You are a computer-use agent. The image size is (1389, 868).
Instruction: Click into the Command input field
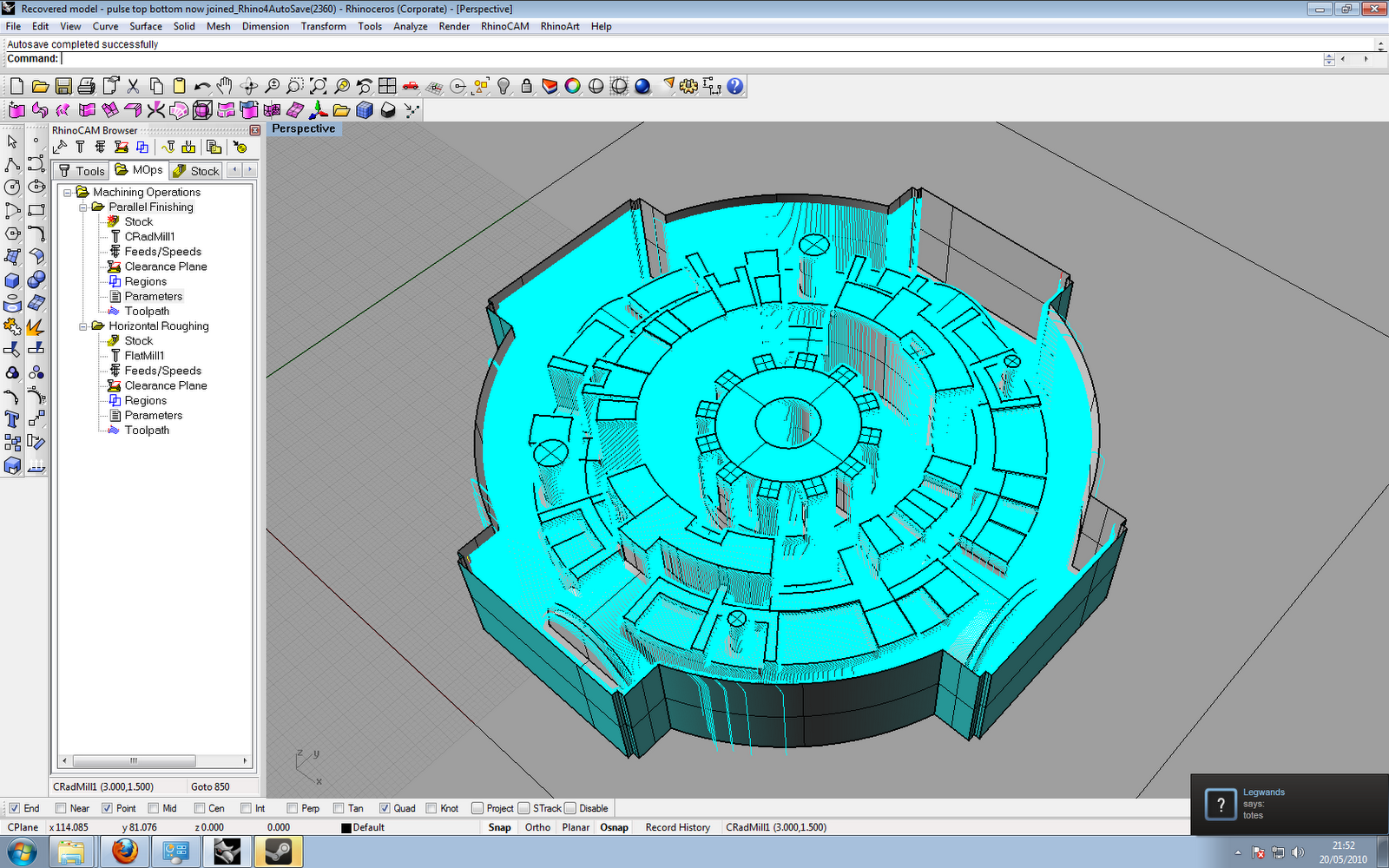click(690, 59)
